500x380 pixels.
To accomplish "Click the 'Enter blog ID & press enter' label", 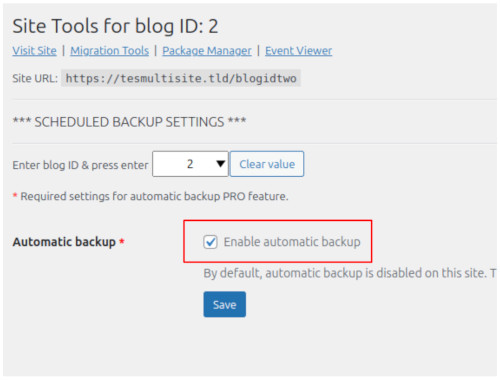I will (80, 165).
